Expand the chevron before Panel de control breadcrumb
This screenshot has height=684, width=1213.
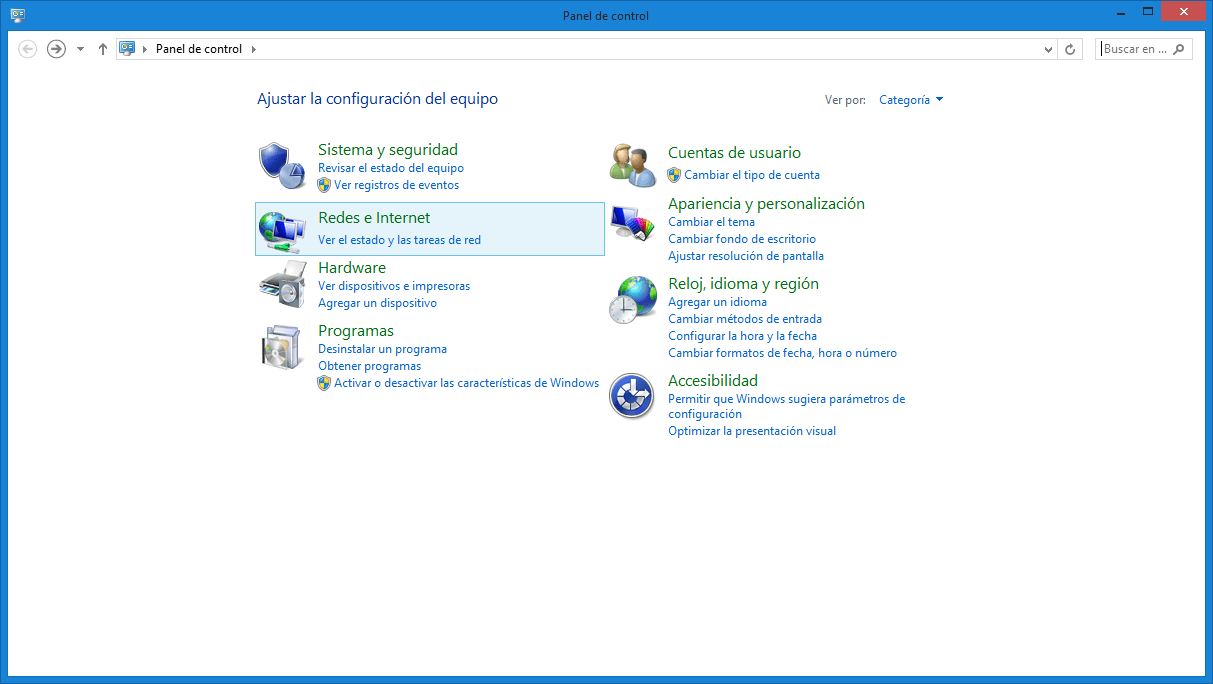[146, 49]
